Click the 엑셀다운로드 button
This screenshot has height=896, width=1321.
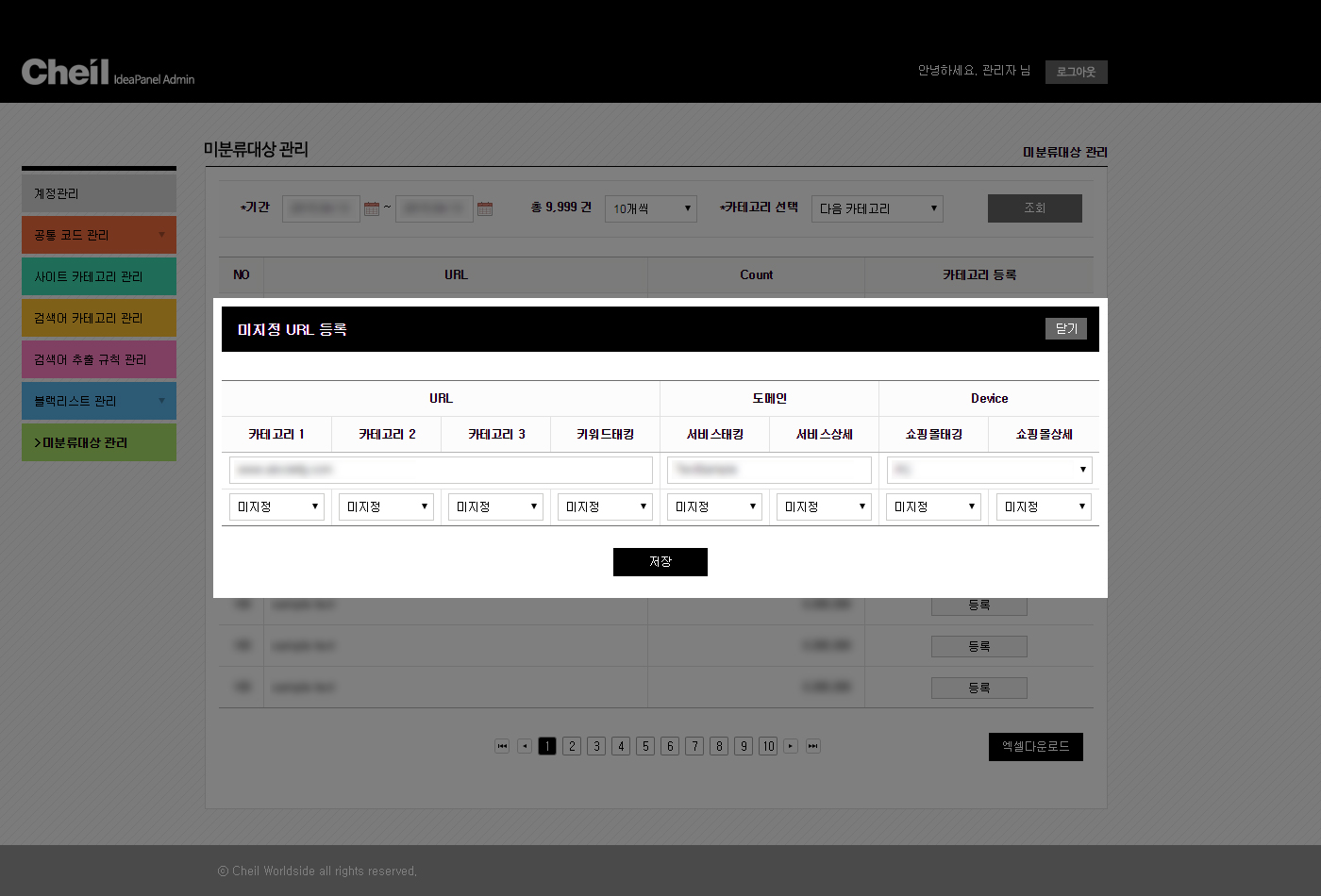click(x=1035, y=747)
